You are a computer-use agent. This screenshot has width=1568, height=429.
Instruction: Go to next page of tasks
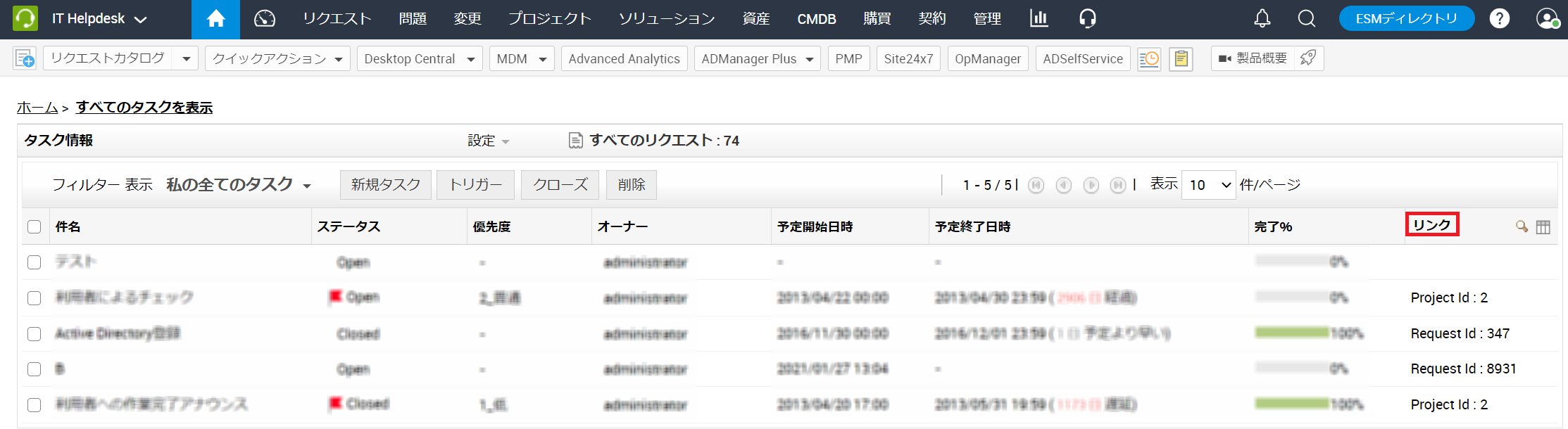coord(1091,185)
